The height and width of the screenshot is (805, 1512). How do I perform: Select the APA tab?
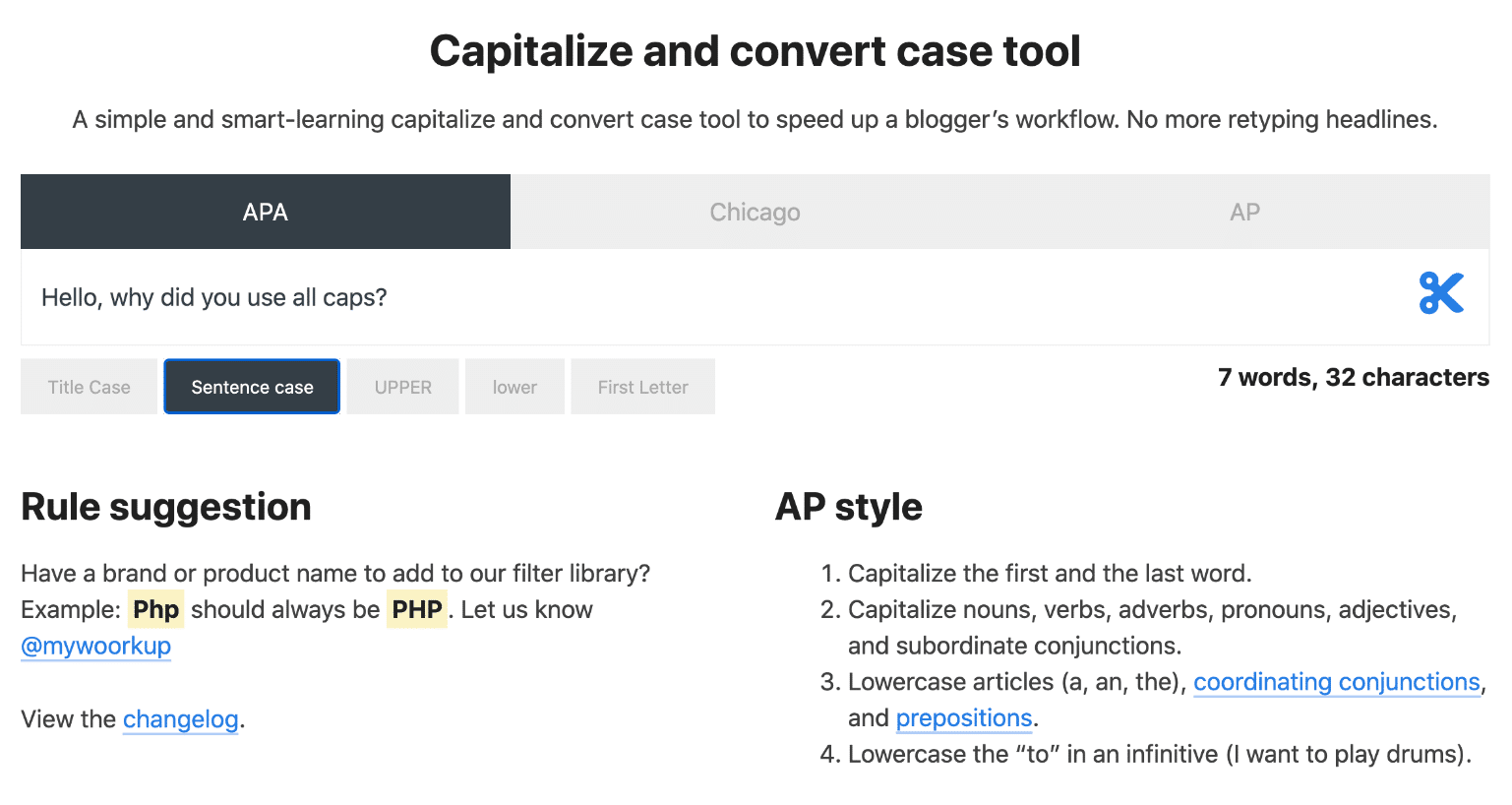coord(265,211)
